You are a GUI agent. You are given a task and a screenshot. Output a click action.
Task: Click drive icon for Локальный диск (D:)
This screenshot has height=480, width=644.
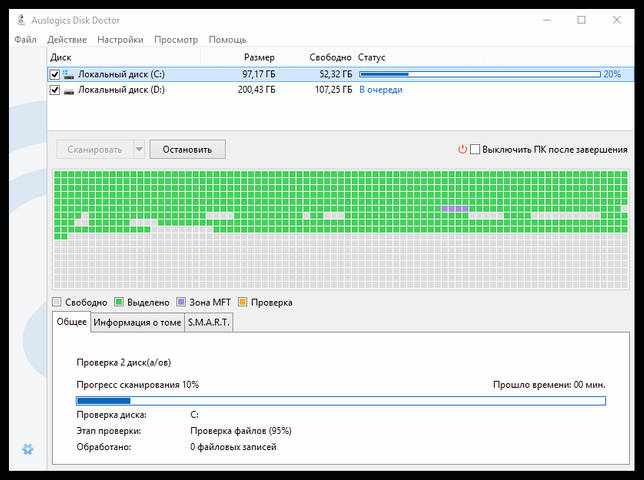click(x=69, y=90)
